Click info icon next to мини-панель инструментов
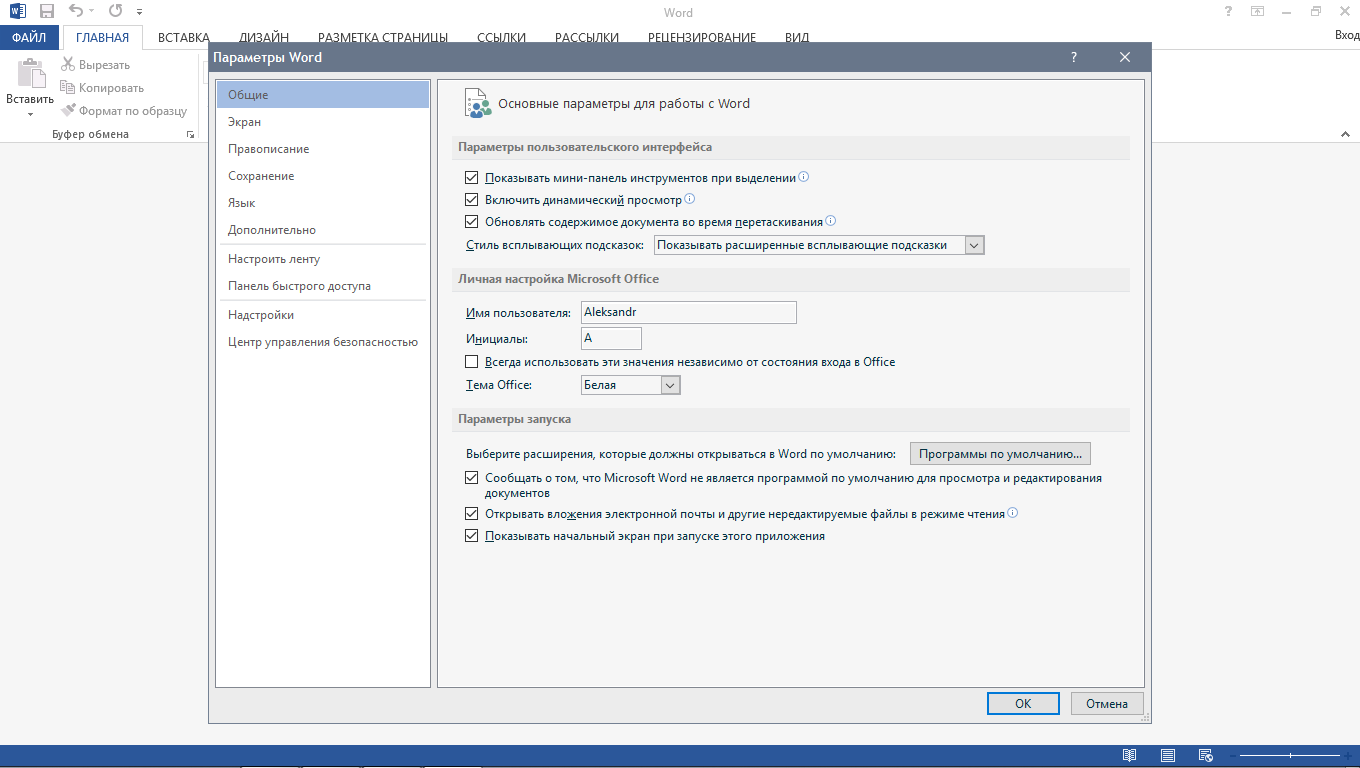Screen dimensions: 1360x768 [x=803, y=177]
